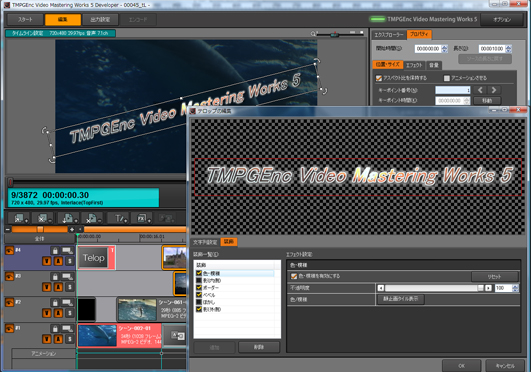
Task: Select the Telop clip on track #4
Action: click(96, 258)
